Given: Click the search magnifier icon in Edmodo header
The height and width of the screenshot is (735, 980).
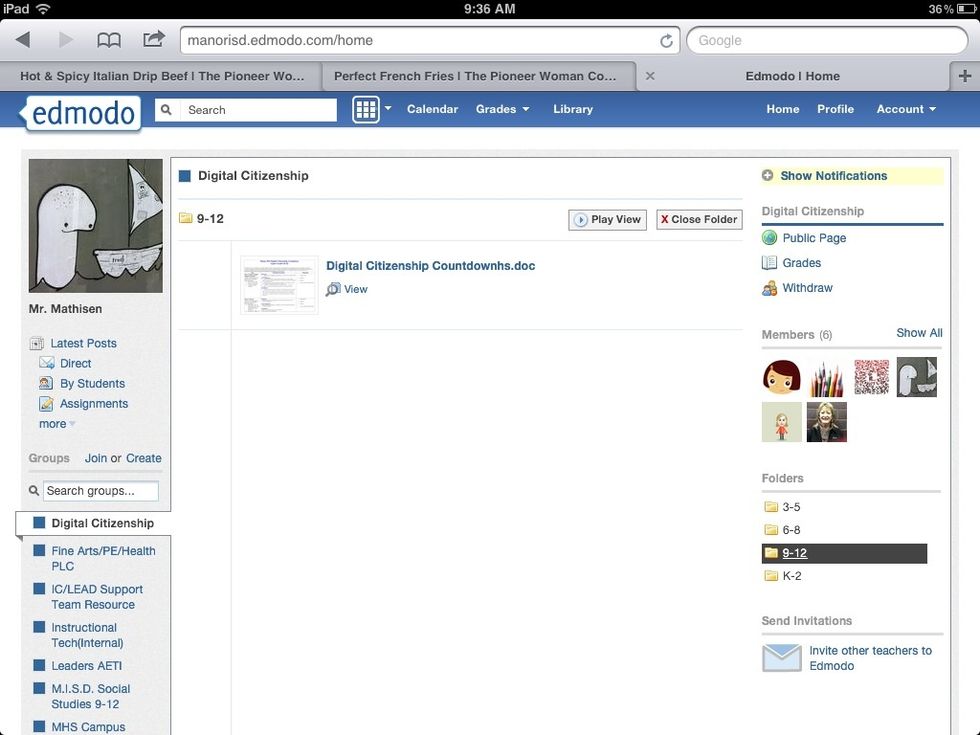Looking at the screenshot, I should (166, 110).
